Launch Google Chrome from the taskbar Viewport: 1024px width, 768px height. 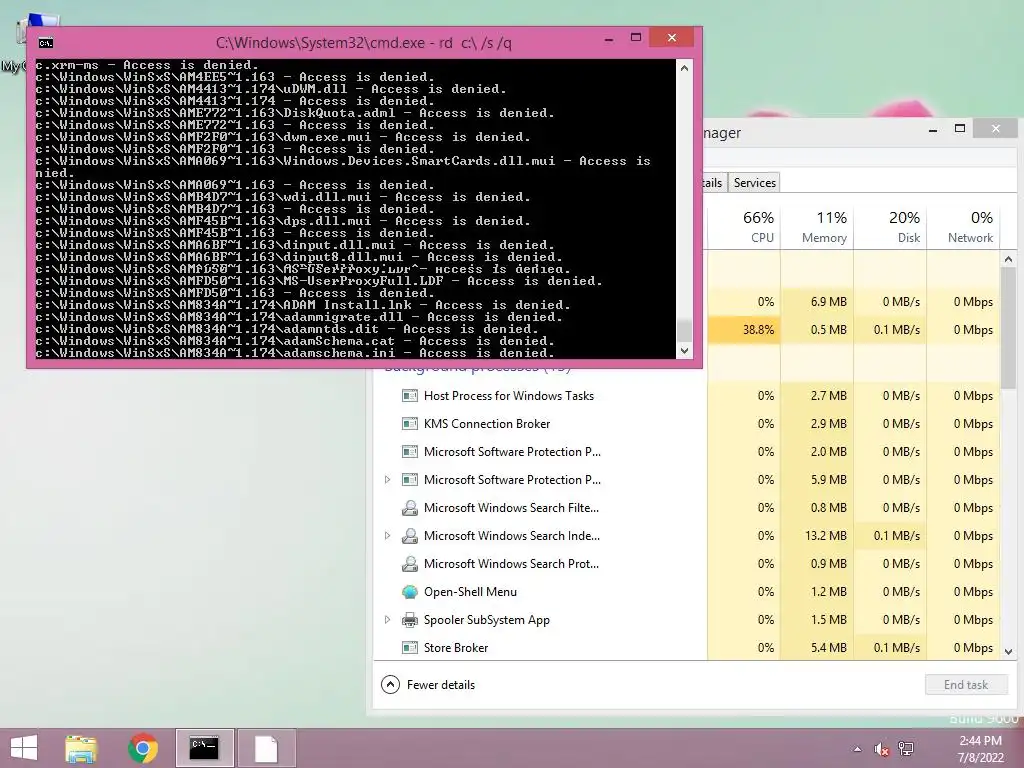click(142, 748)
